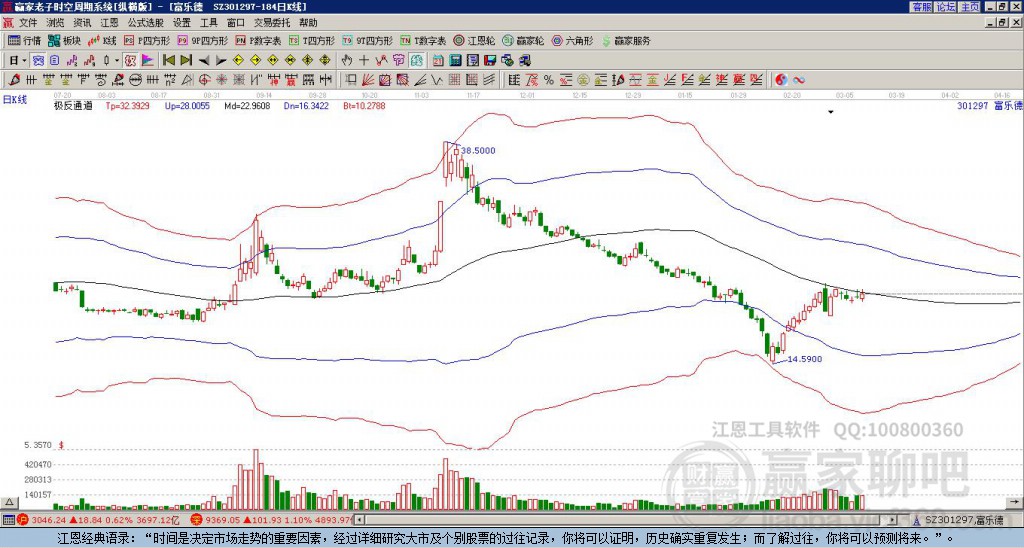Click the 日K线 label
This screenshot has height=548, width=1024.
point(15,100)
